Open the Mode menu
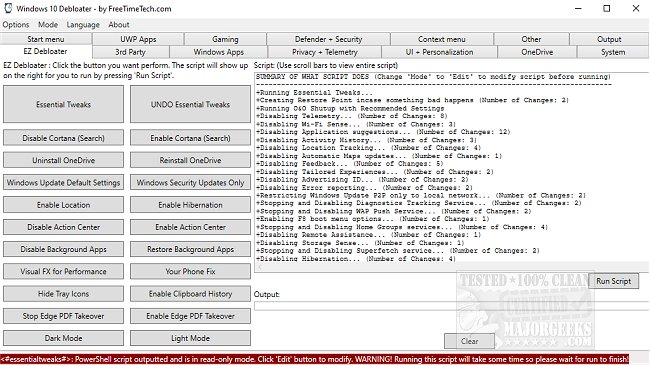This screenshot has height=365, width=650. pyautogui.click(x=48, y=24)
